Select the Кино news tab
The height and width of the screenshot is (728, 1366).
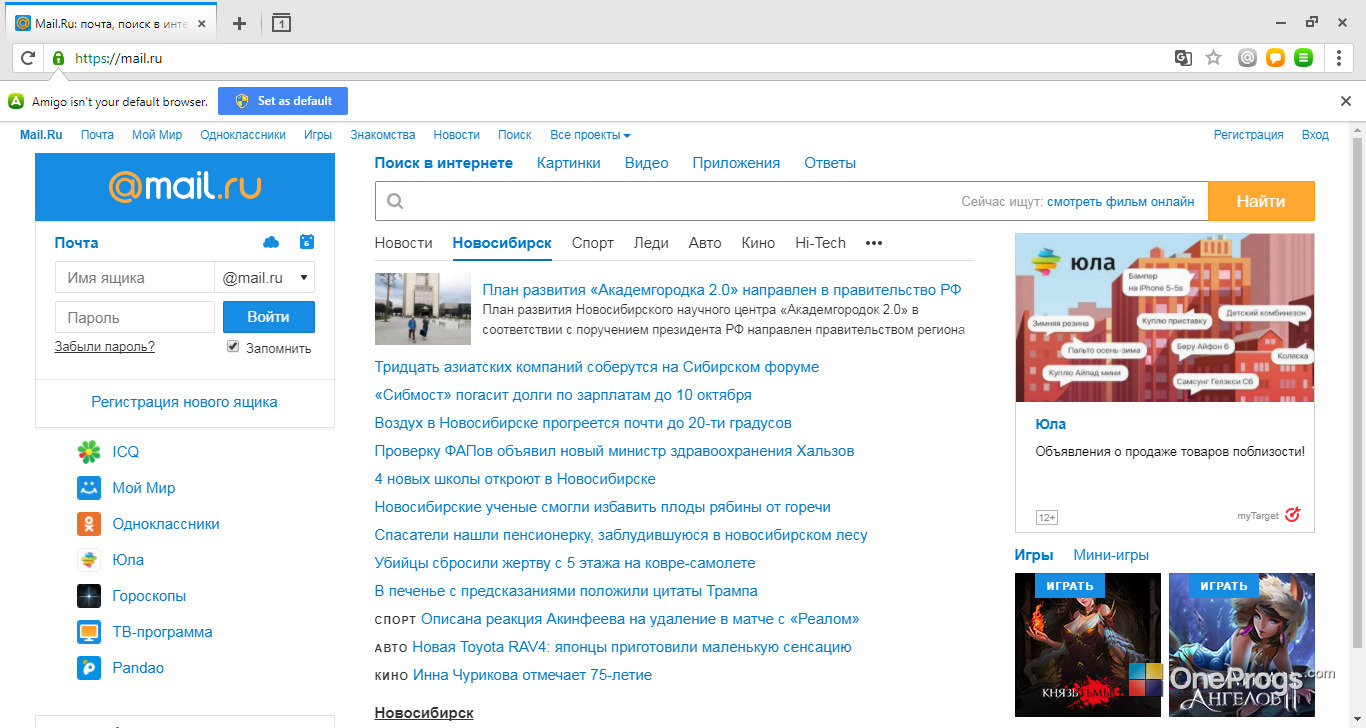point(758,243)
